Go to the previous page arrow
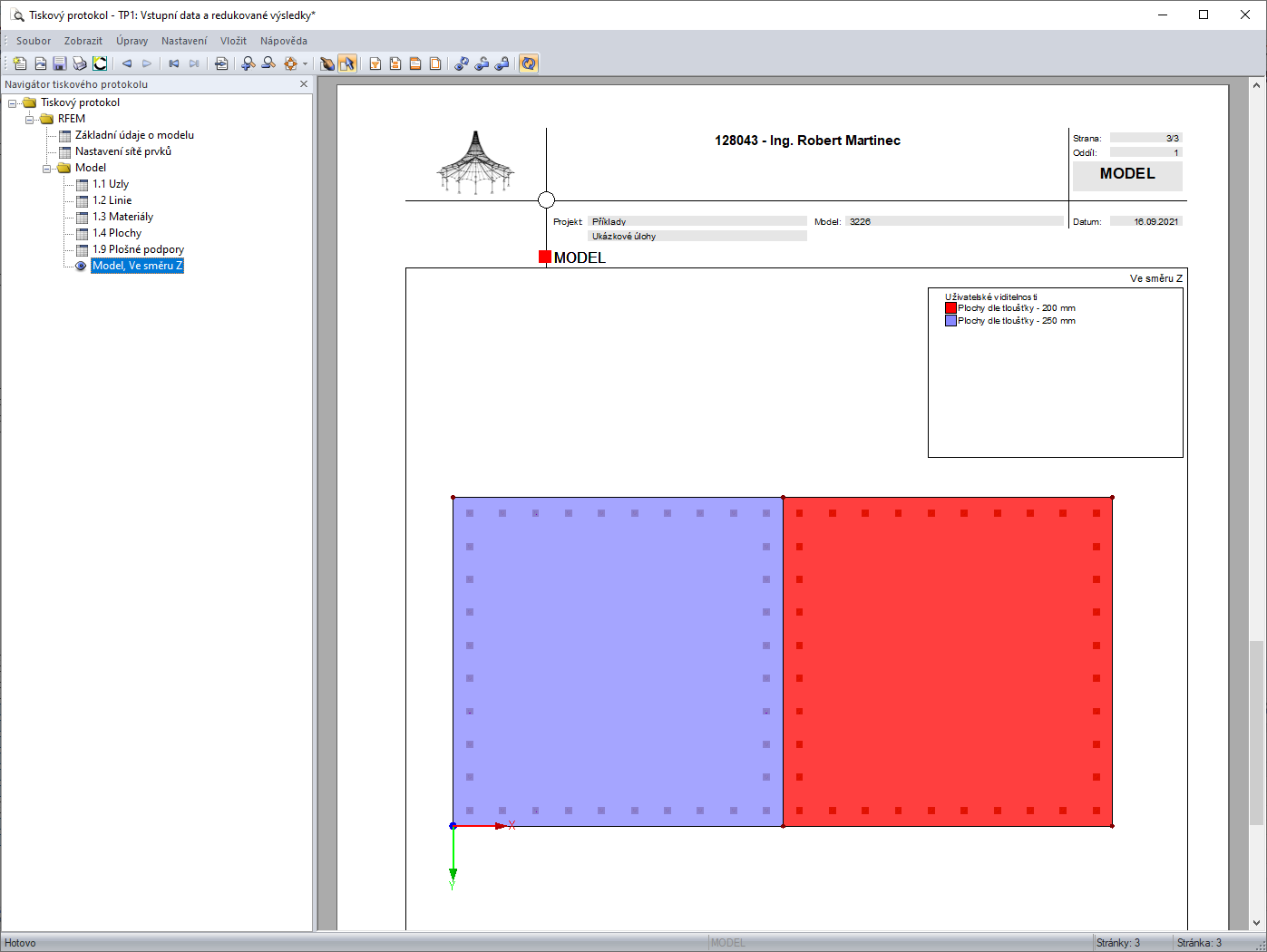Viewport: 1267px width, 952px height. point(127,63)
